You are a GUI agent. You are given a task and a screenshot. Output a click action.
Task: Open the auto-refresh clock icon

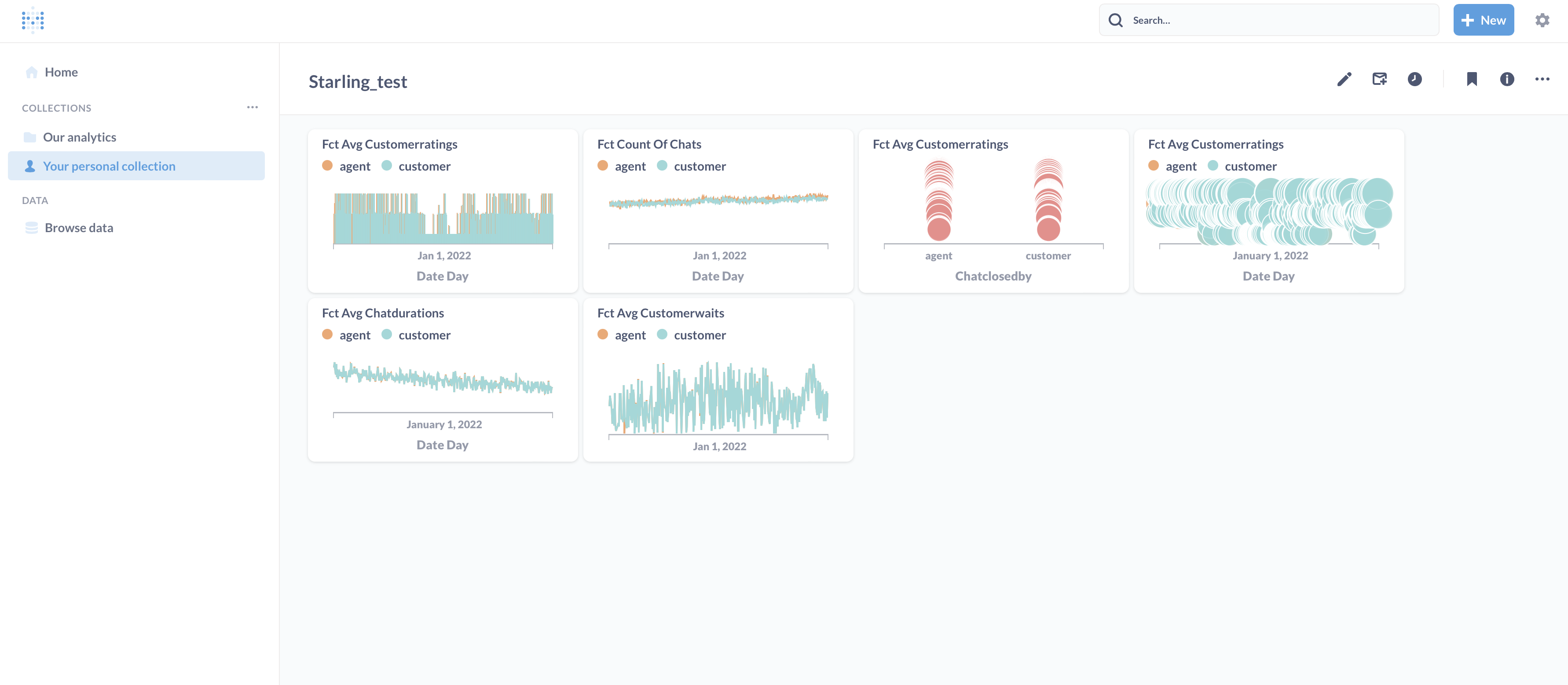(x=1414, y=79)
